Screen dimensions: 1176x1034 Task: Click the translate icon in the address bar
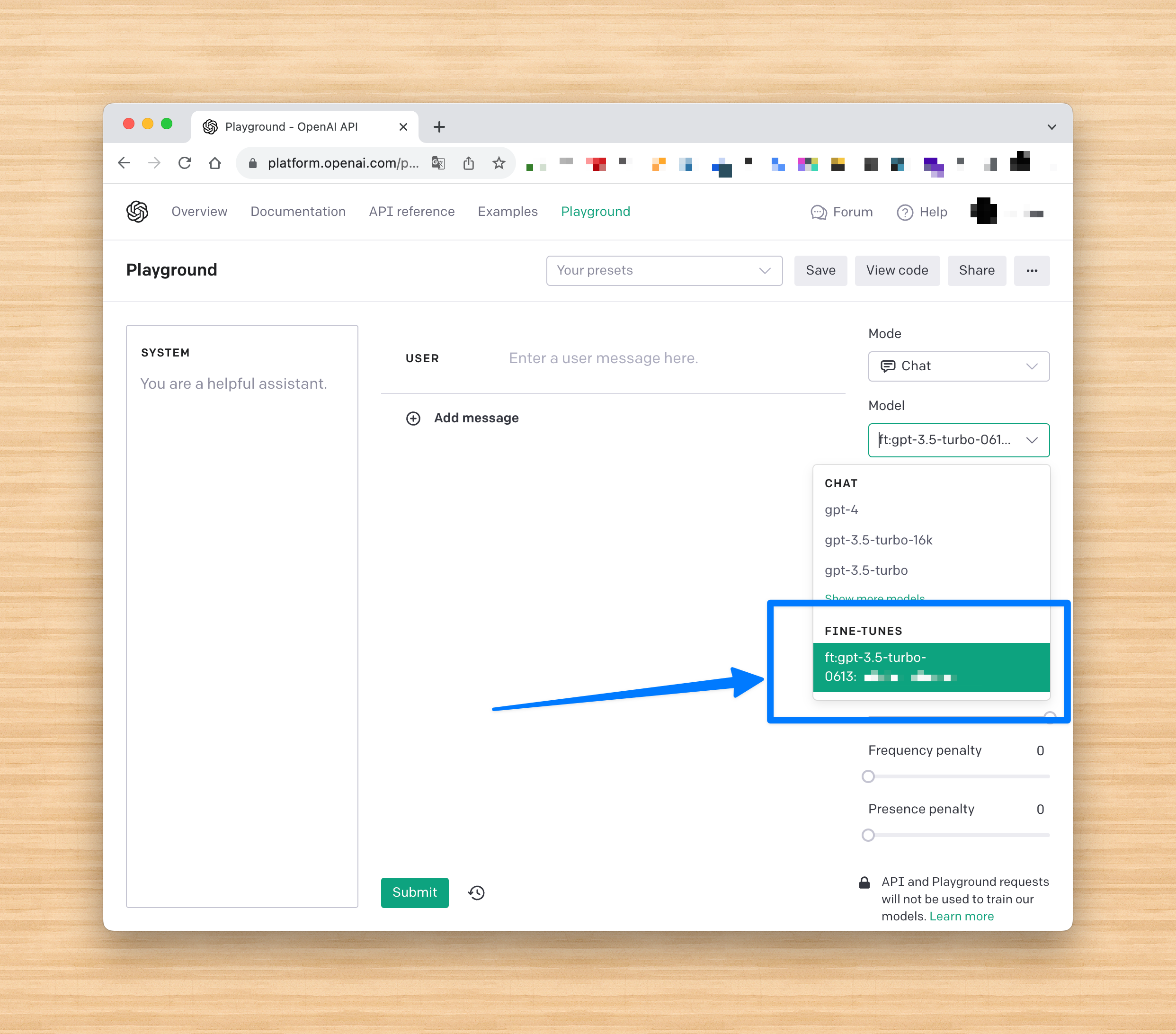(438, 163)
